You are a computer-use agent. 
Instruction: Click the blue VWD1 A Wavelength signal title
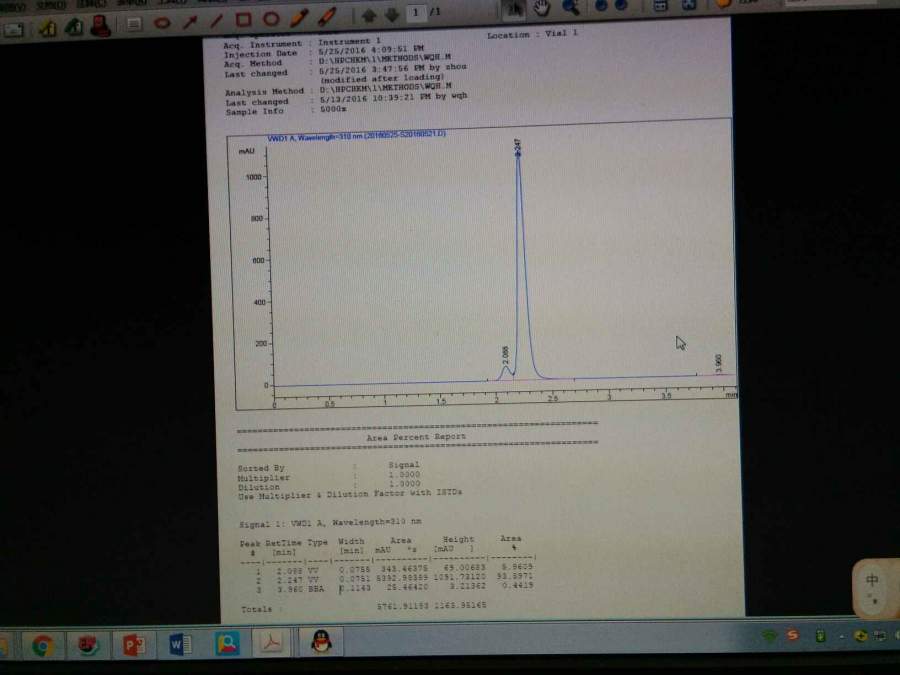pyautogui.click(x=356, y=135)
